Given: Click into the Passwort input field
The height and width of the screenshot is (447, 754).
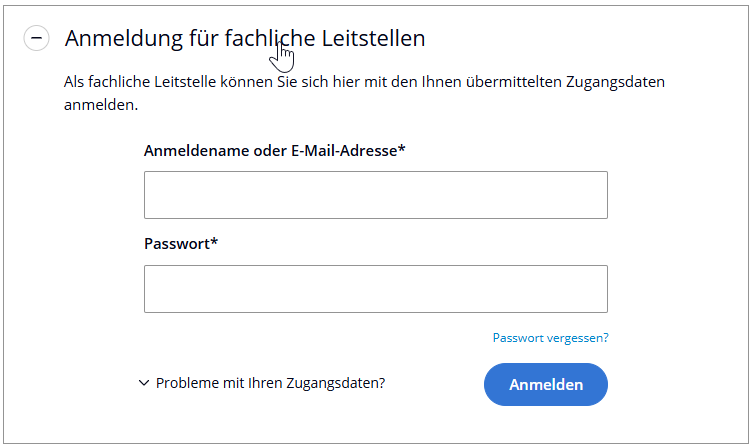Looking at the screenshot, I should click(x=375, y=289).
